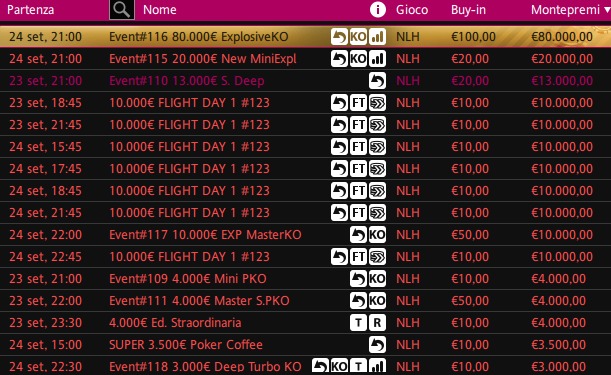Select flight starting 24 set, 22:45

[306, 257]
